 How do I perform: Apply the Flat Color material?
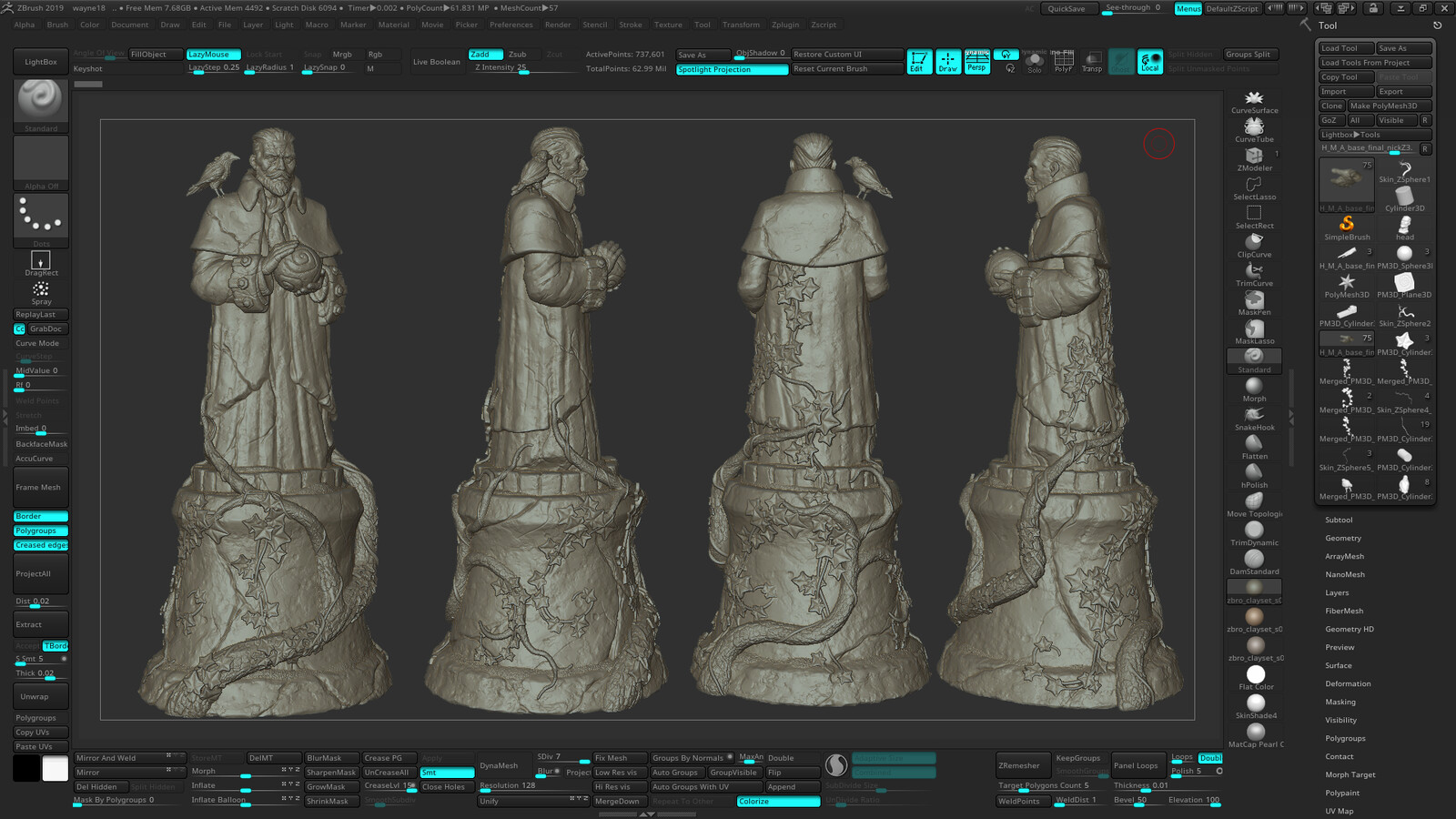(1256, 678)
